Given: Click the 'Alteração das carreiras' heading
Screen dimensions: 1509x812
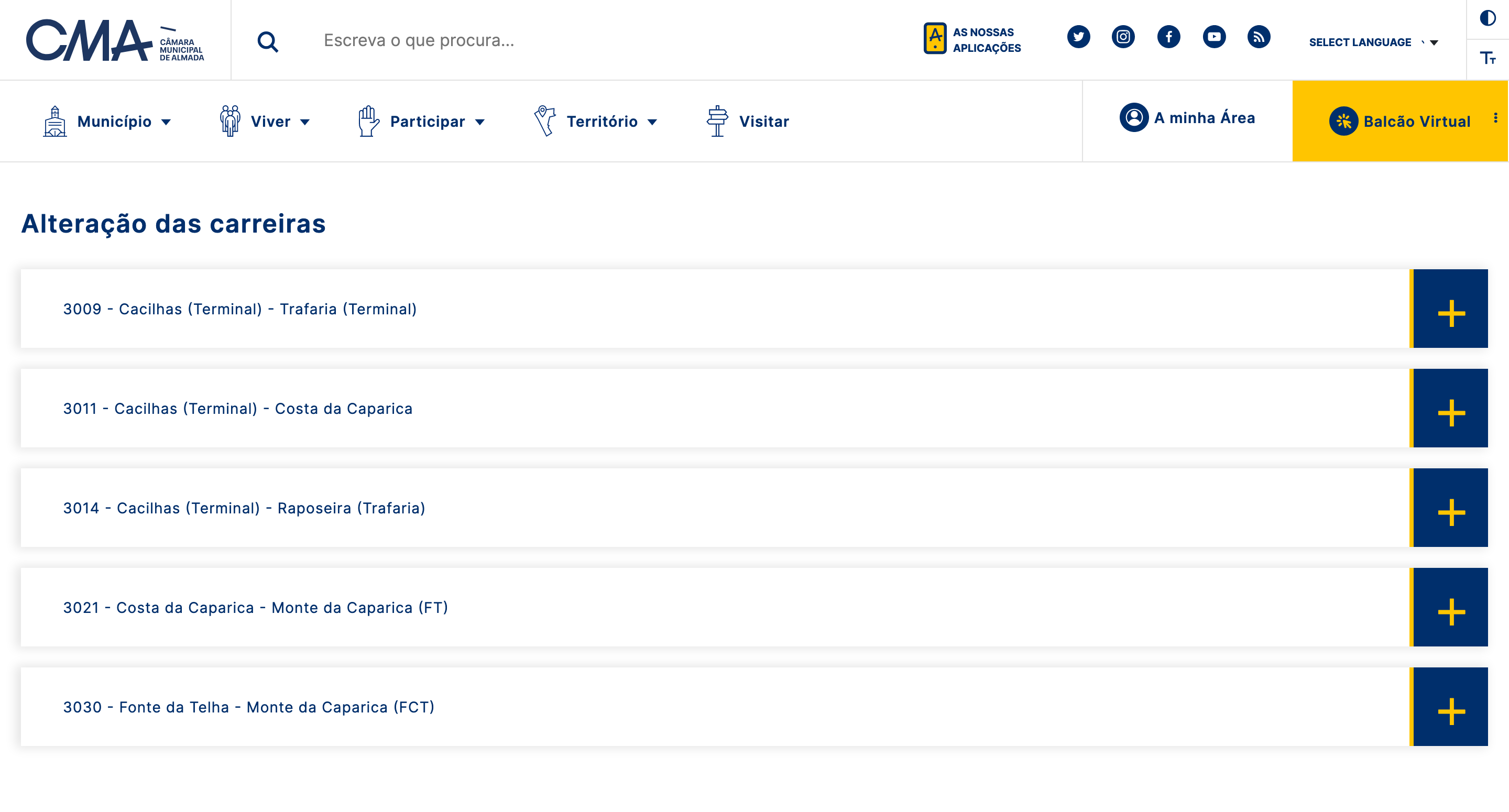Looking at the screenshot, I should pyautogui.click(x=173, y=224).
